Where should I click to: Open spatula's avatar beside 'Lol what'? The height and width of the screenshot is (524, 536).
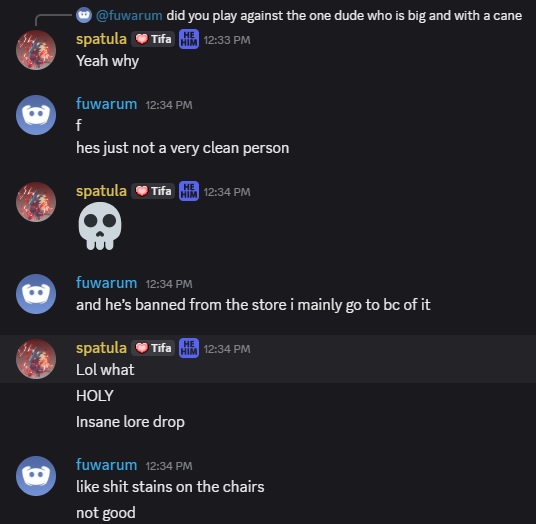36,359
